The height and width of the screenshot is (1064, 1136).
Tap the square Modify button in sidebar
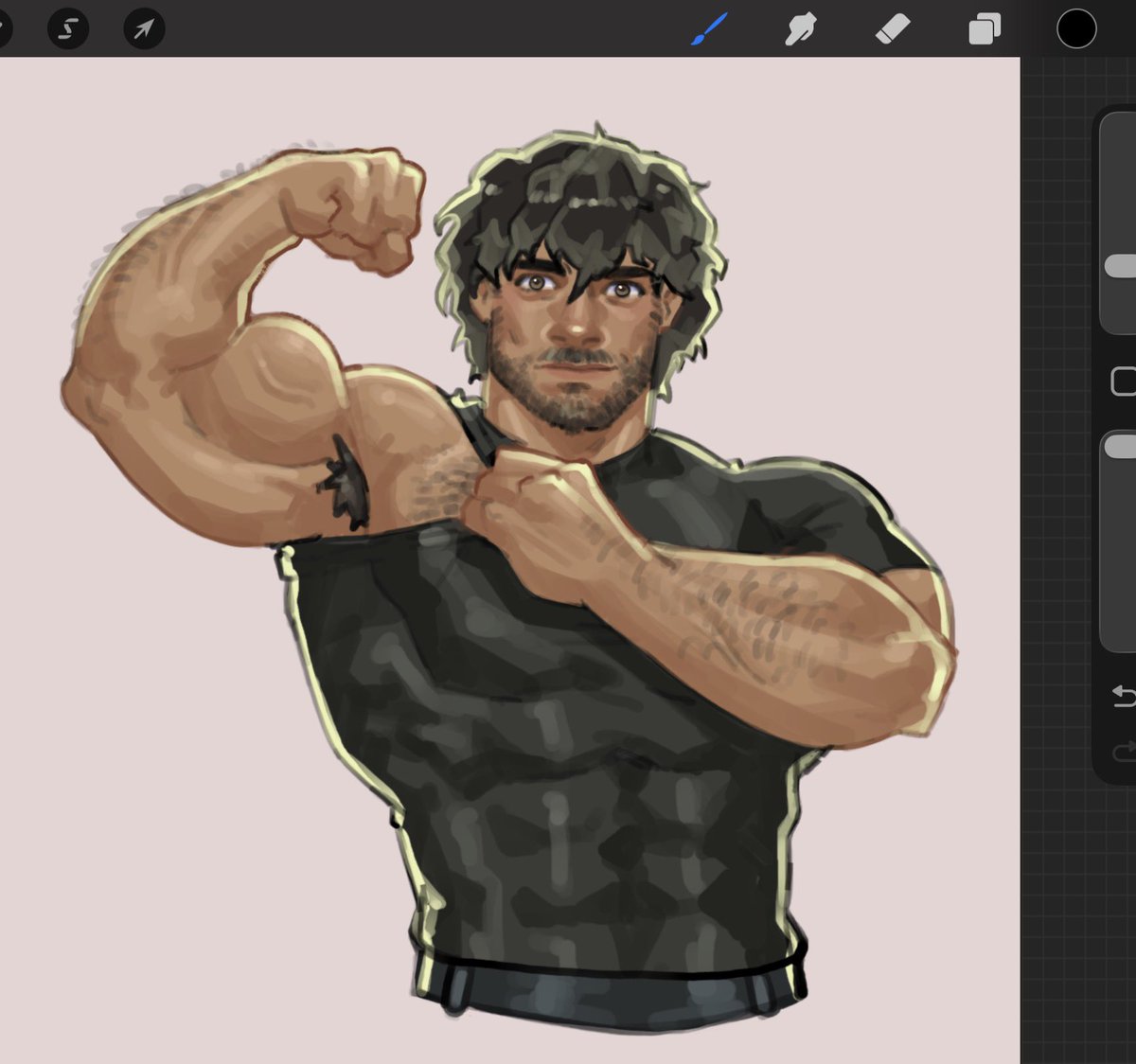tap(1124, 381)
